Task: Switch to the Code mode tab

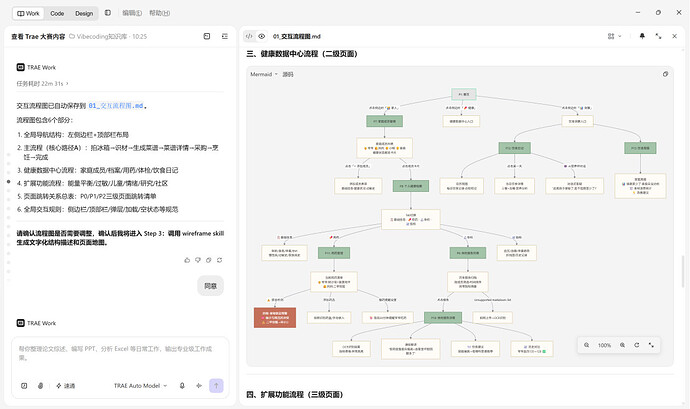Action: [x=57, y=13]
